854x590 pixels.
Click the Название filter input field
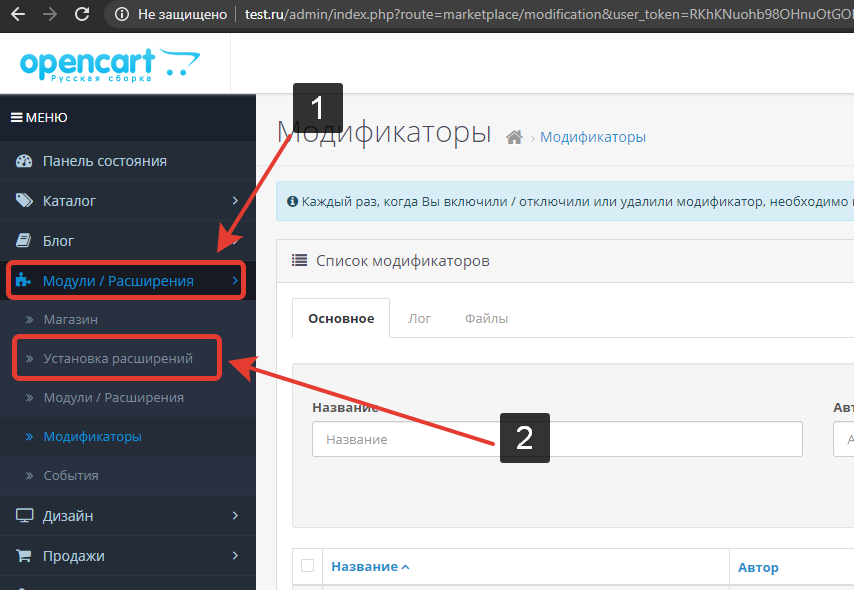point(557,439)
